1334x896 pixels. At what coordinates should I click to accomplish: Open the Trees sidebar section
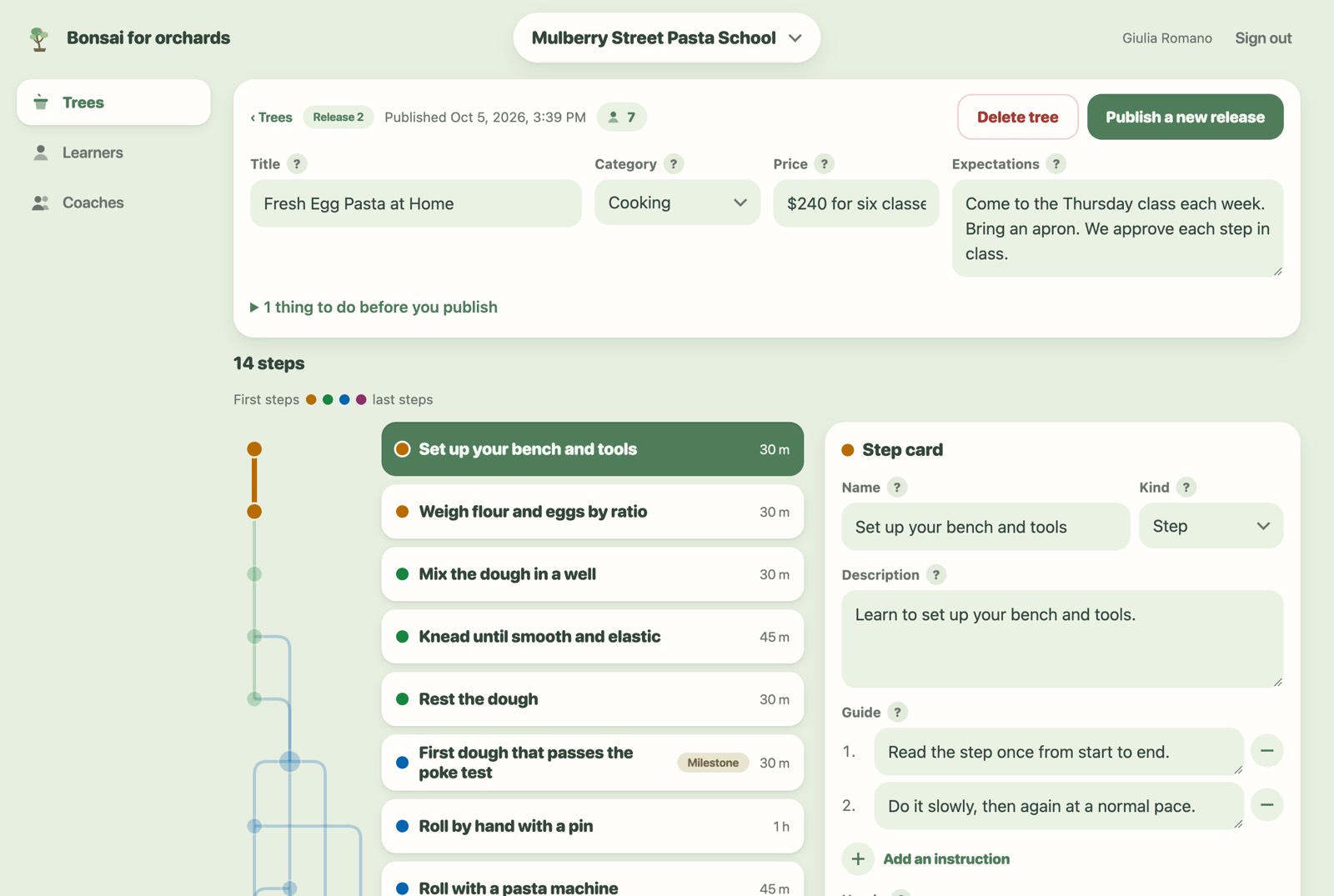pos(113,103)
